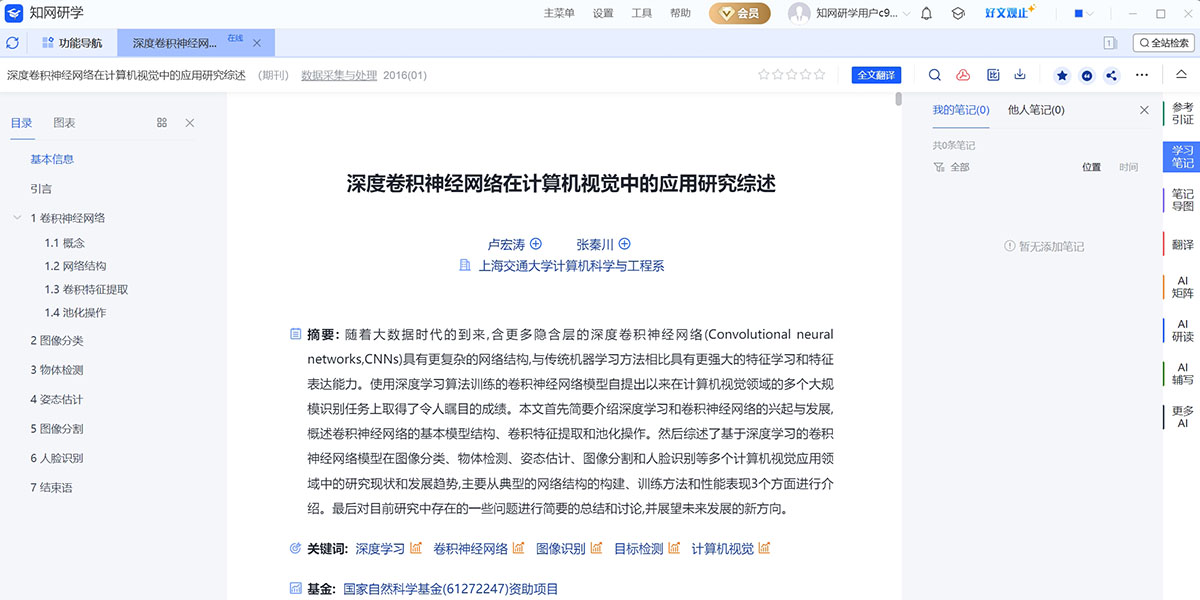
Task: Click the refresh icon left of 功能导航
Action: pos(13,43)
